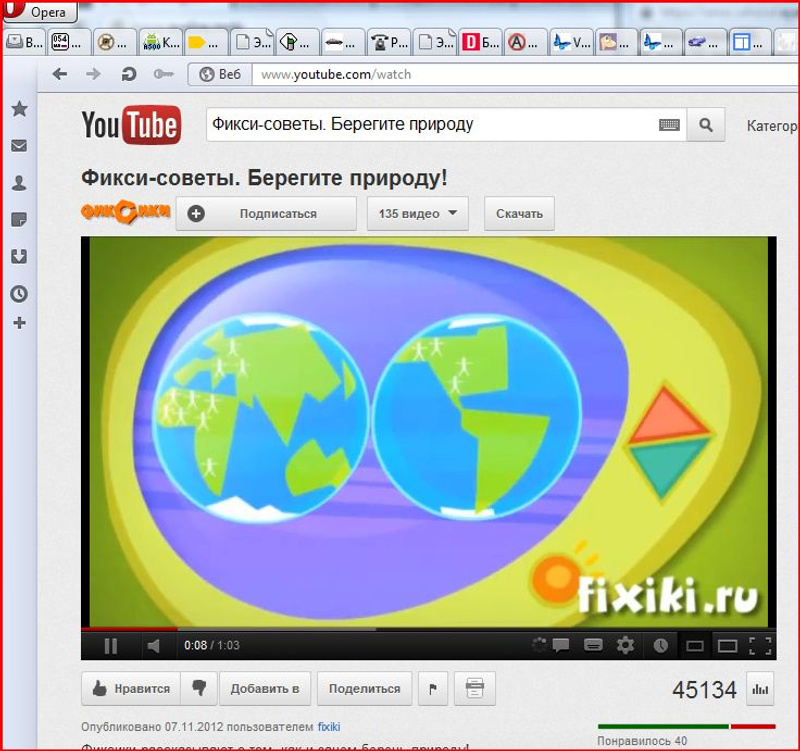Mute the video sound
This screenshot has height=751, width=800.
click(x=154, y=646)
